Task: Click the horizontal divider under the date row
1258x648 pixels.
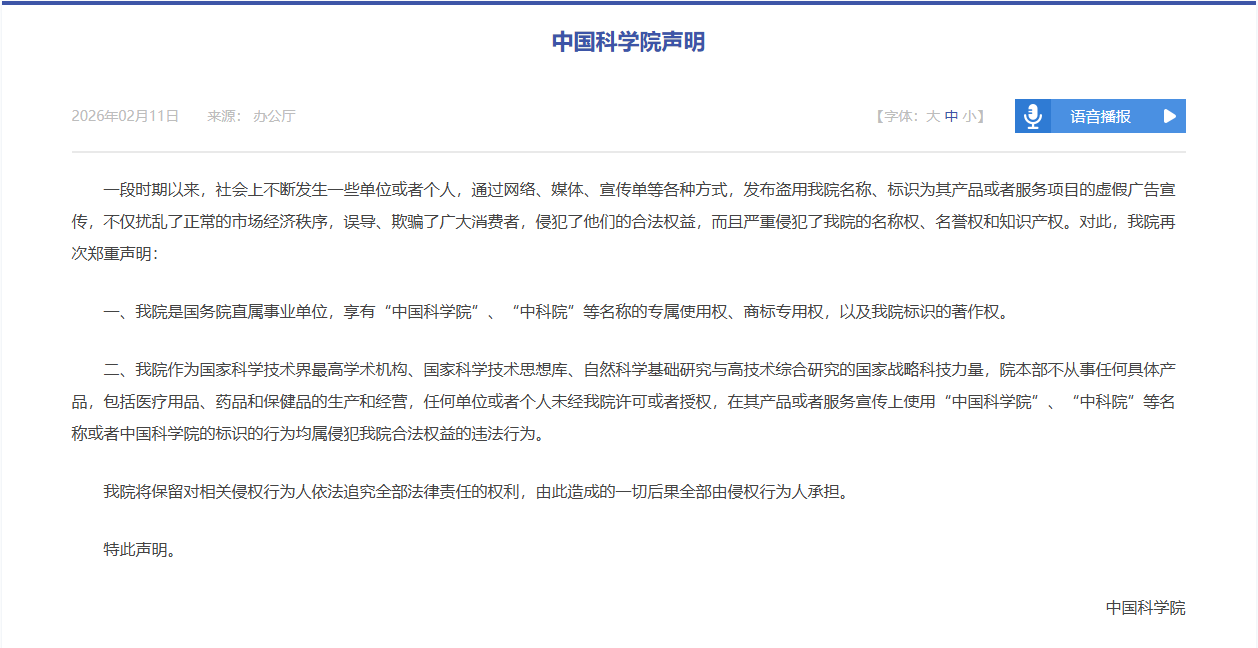Action: coord(628,152)
